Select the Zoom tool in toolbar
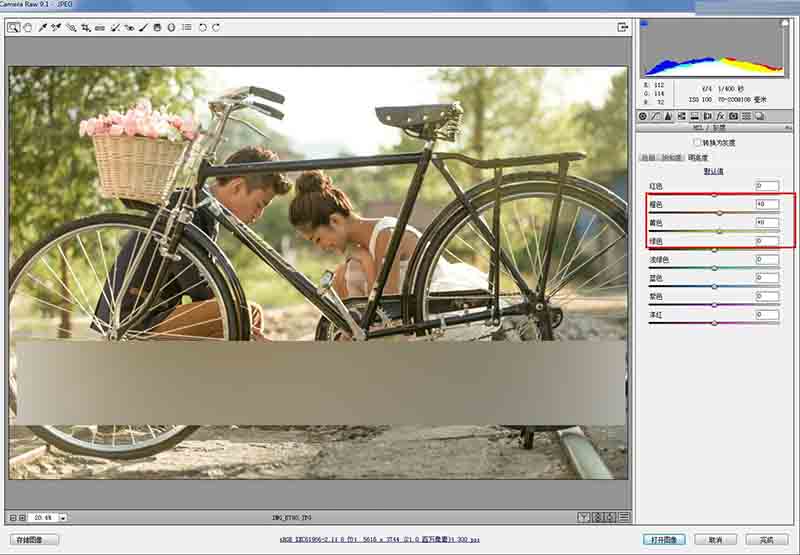 pyautogui.click(x=13, y=28)
